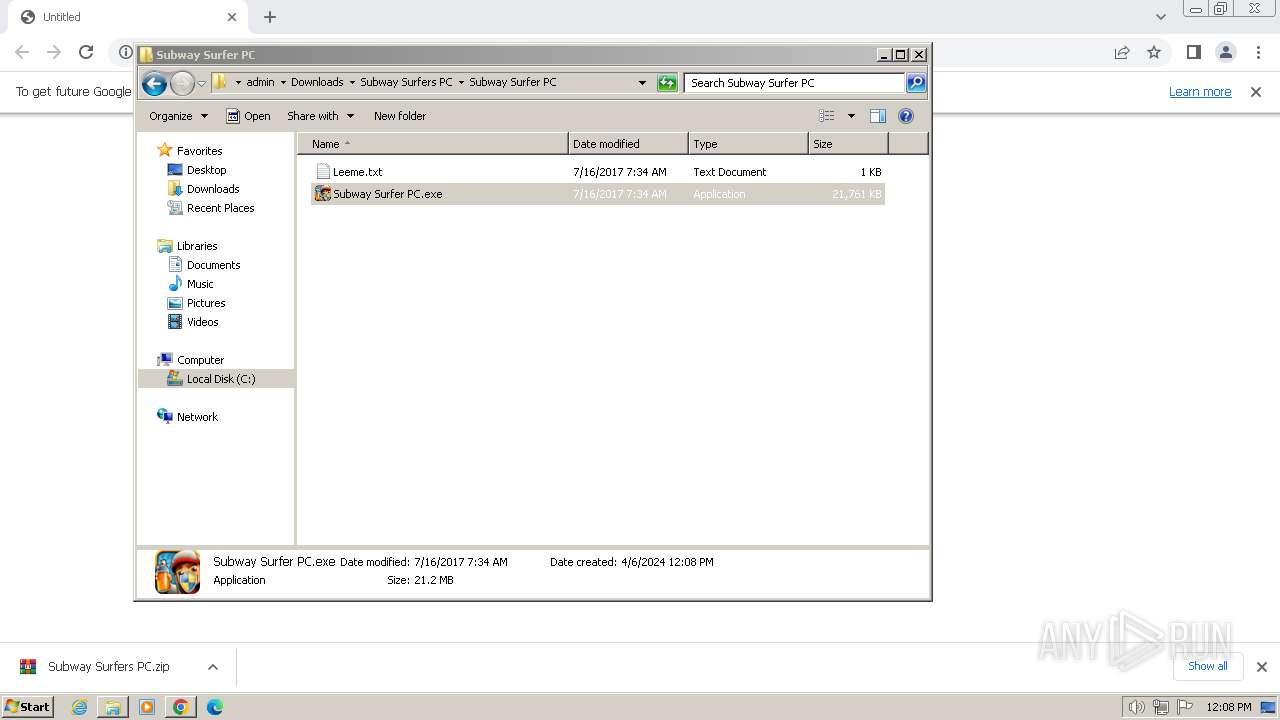The image size is (1280, 720).
Task: Launch Windows Media Player from taskbar
Action: coord(147,707)
